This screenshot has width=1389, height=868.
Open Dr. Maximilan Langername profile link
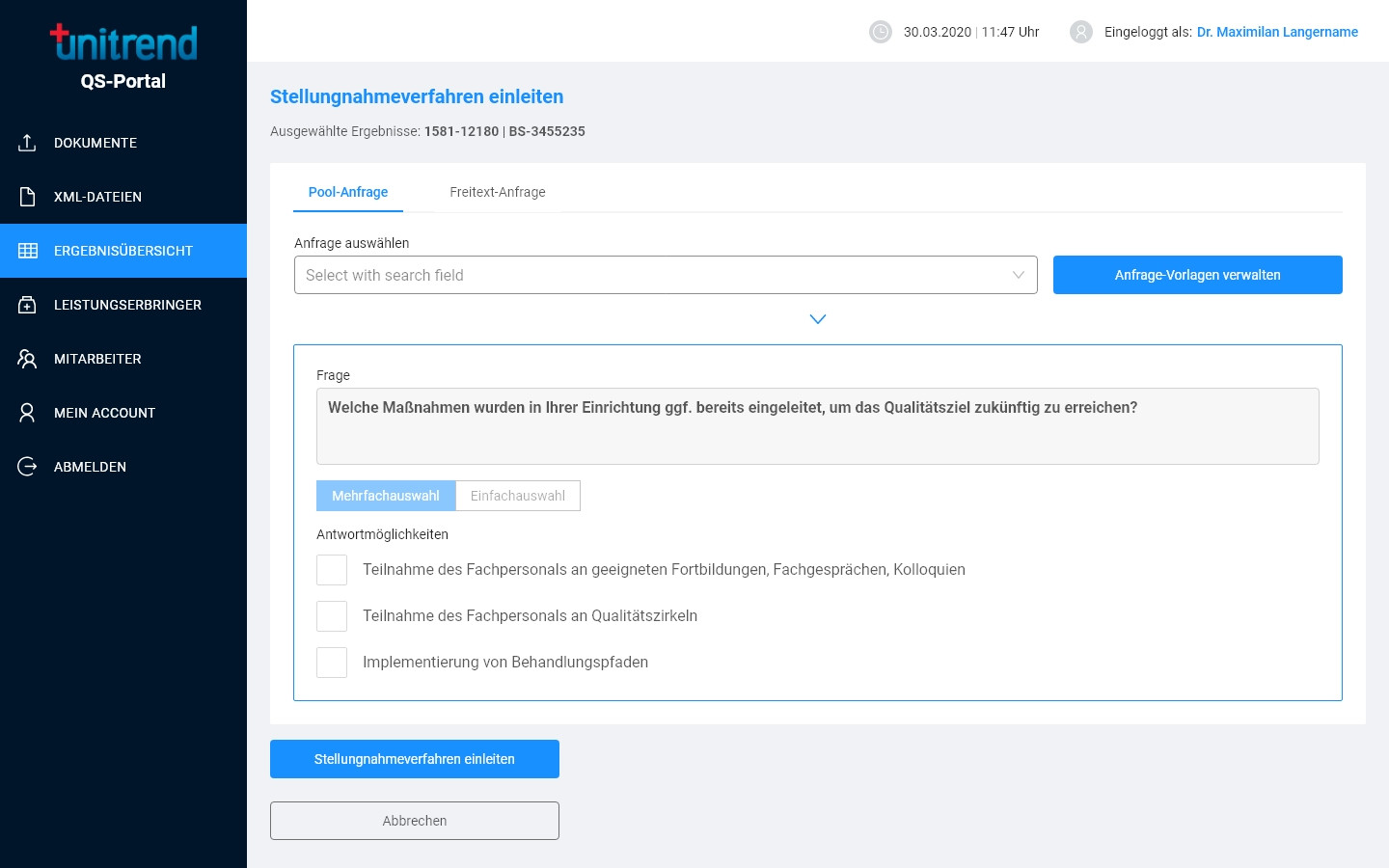(x=1277, y=32)
